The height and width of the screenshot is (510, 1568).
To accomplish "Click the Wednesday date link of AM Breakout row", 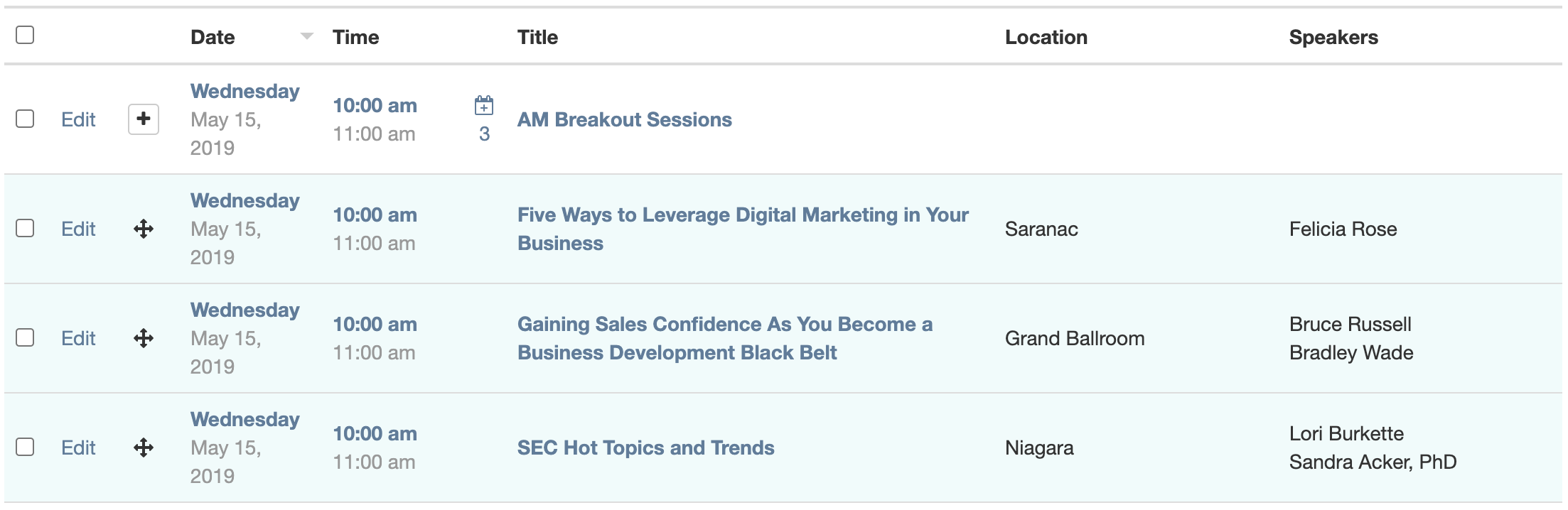I will 245,92.
